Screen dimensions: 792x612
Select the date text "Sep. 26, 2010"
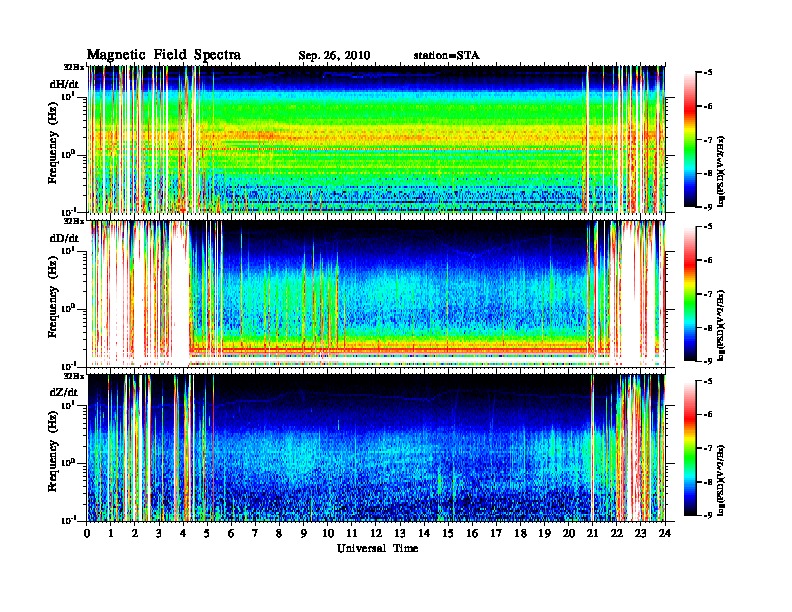click(334, 56)
